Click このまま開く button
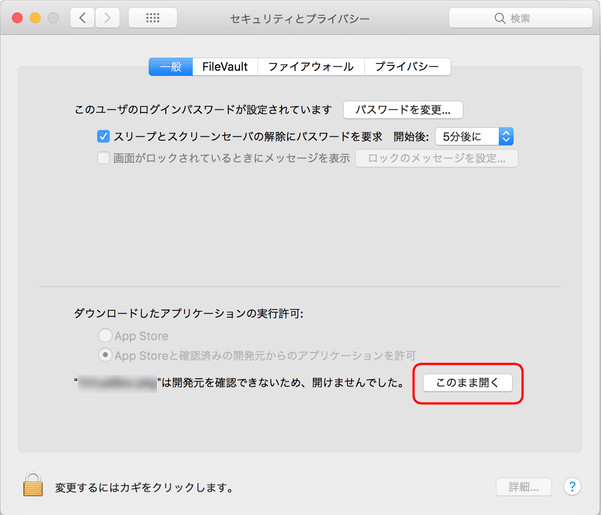Viewport: 602px width, 515px height. pos(468,383)
